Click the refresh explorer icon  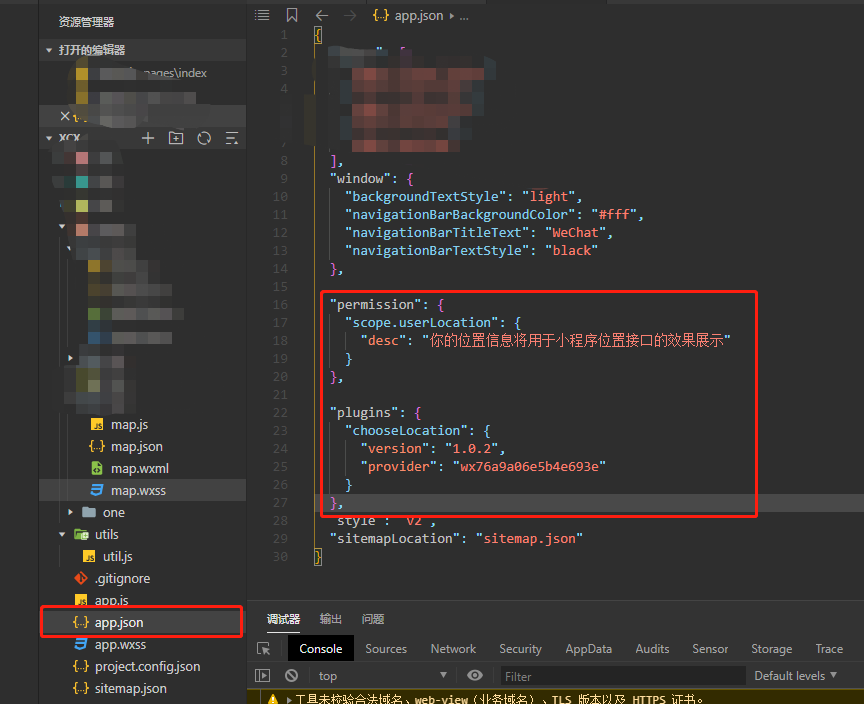coord(204,138)
